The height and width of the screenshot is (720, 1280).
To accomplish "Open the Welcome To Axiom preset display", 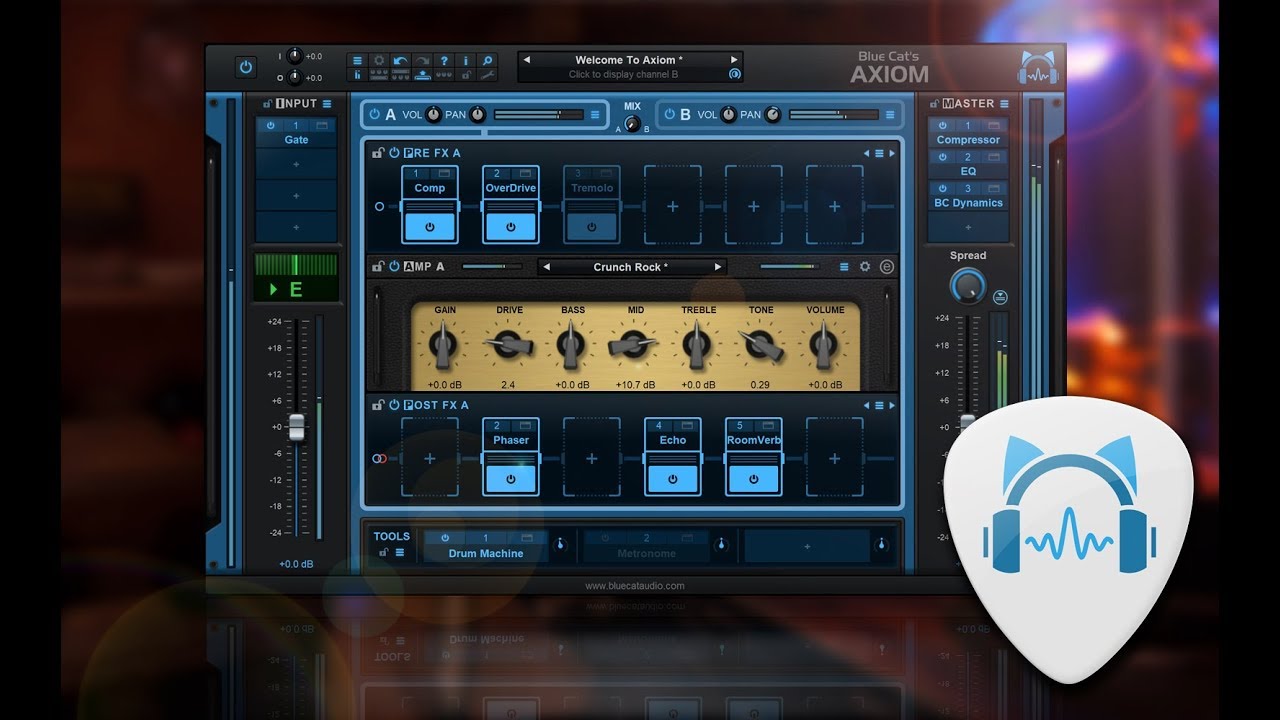I will (630, 60).
